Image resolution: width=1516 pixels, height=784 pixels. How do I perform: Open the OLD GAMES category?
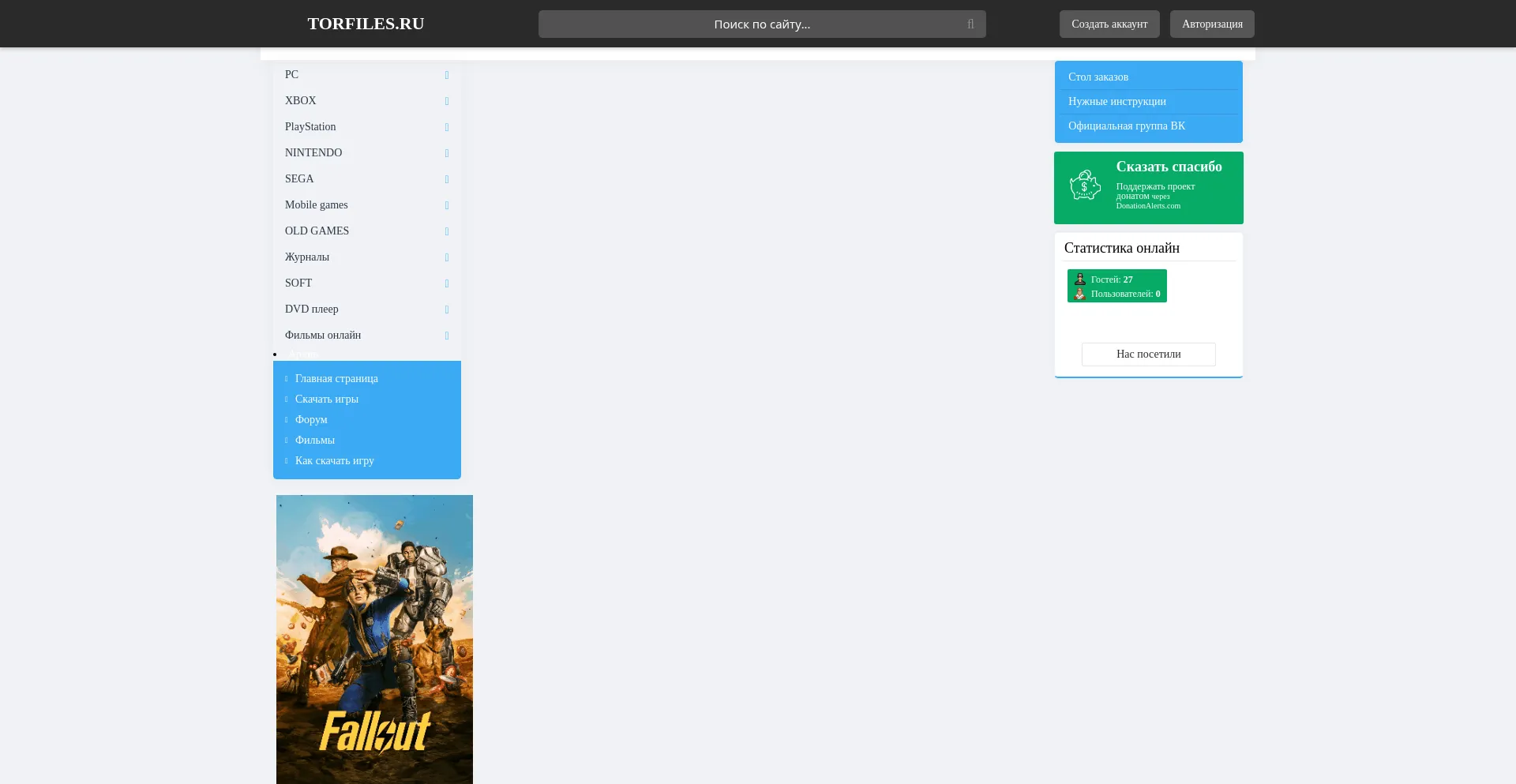317,231
